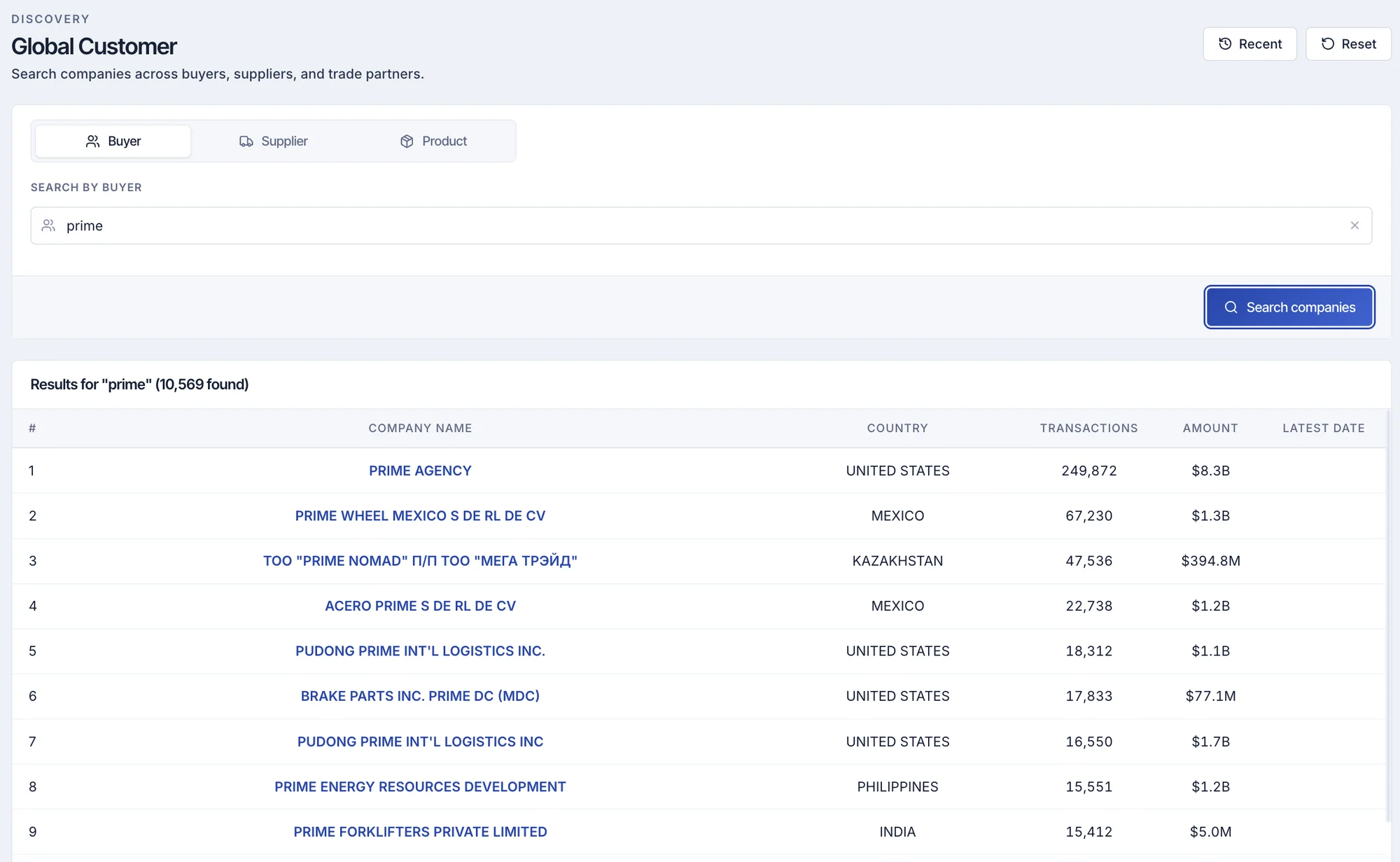The height and width of the screenshot is (862, 1400).
Task: Click the people icon on Buyer tab
Action: tap(92, 141)
